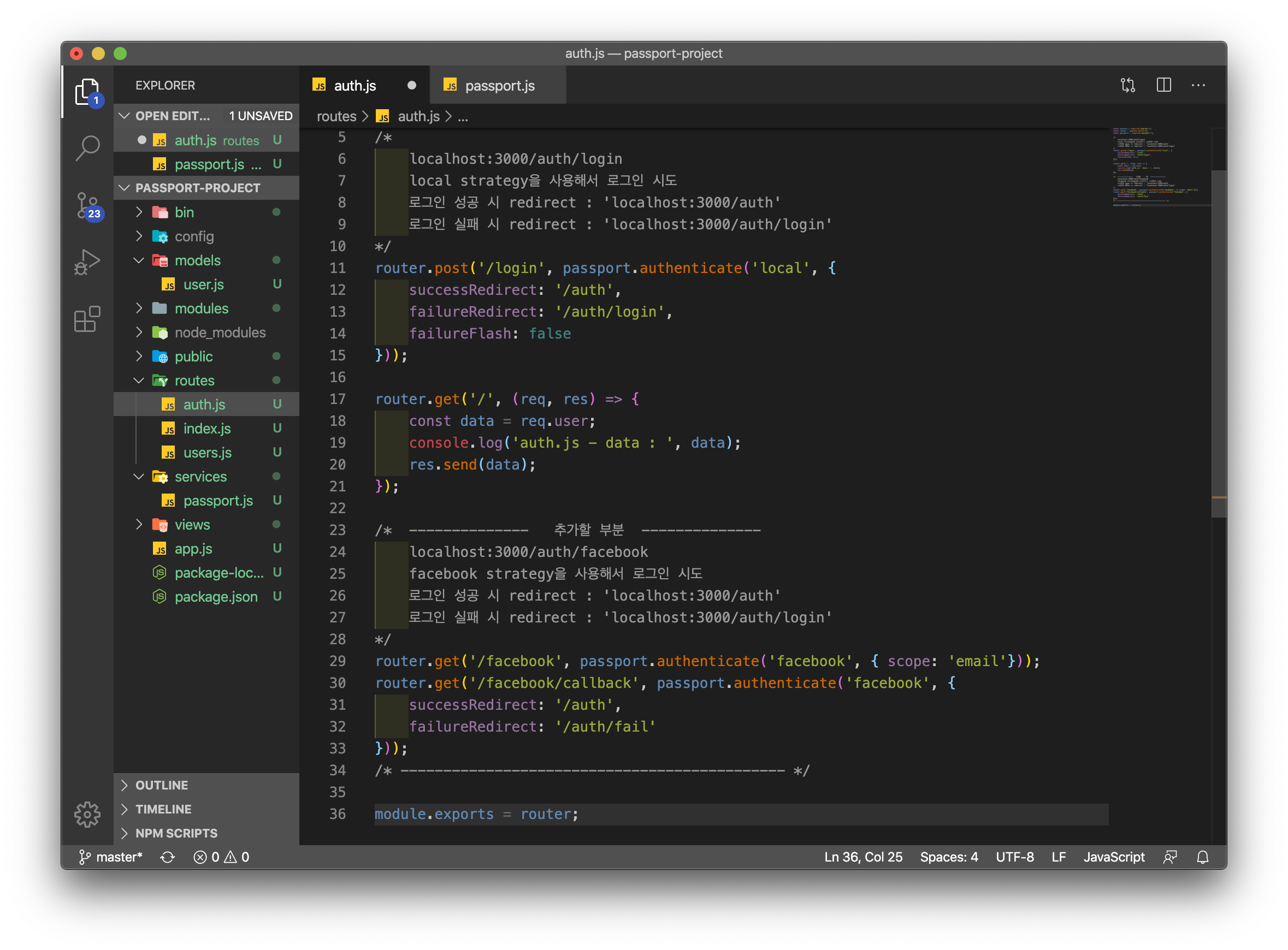
Task: Change the JavaScript language mode
Action: point(1114,857)
